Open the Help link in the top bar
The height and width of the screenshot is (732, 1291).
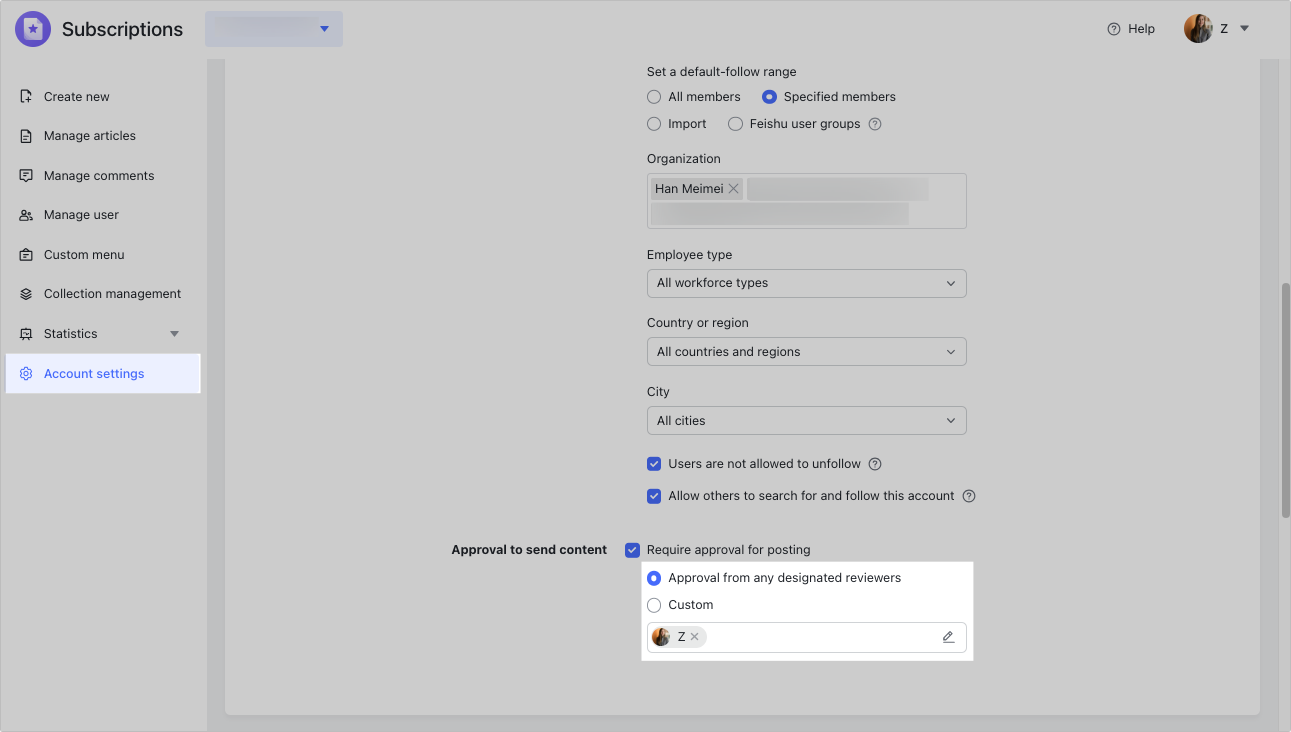(x=1130, y=28)
